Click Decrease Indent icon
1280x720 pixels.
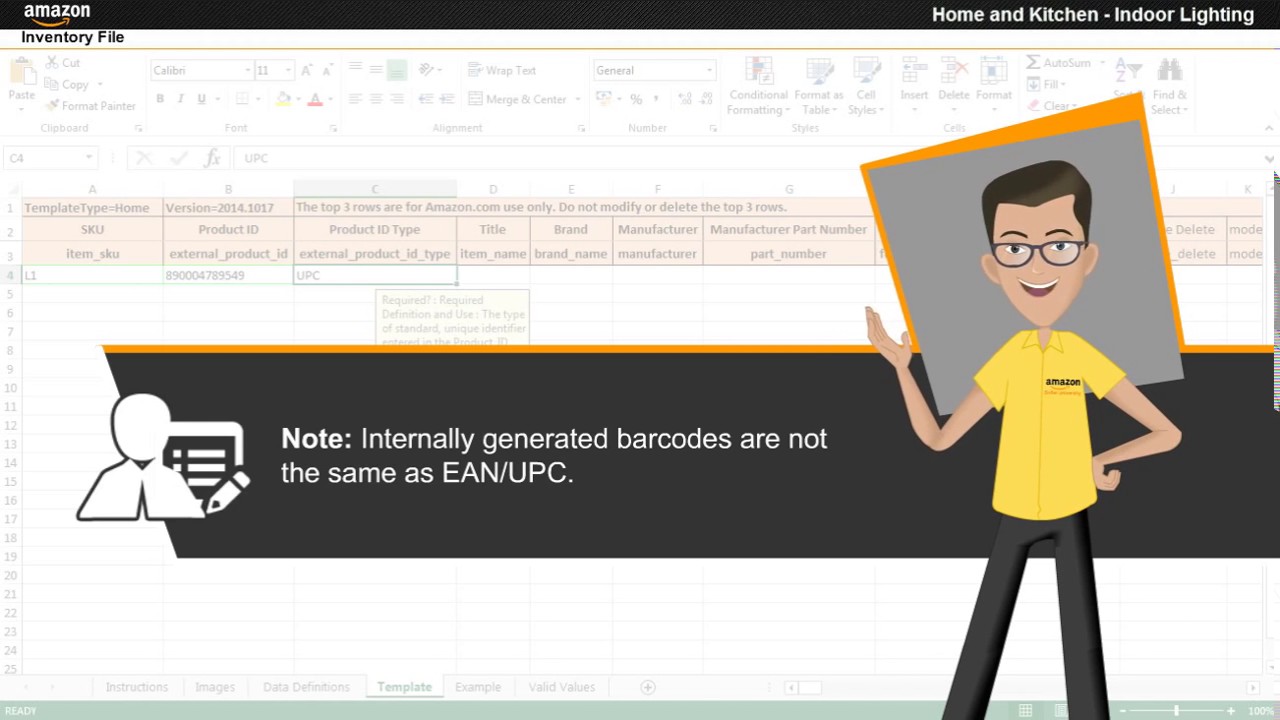click(x=425, y=99)
